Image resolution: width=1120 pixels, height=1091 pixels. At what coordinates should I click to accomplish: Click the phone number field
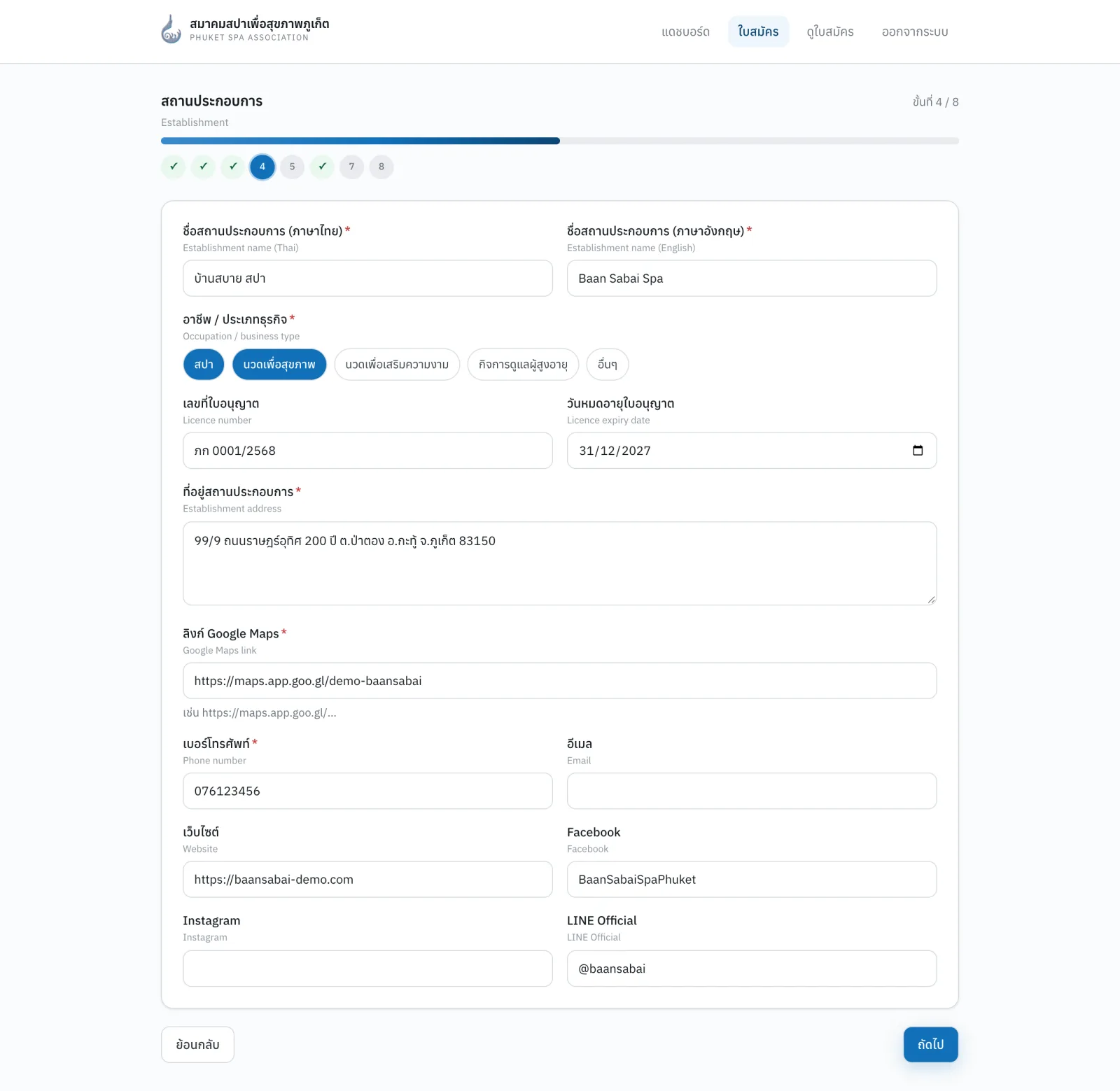(367, 791)
